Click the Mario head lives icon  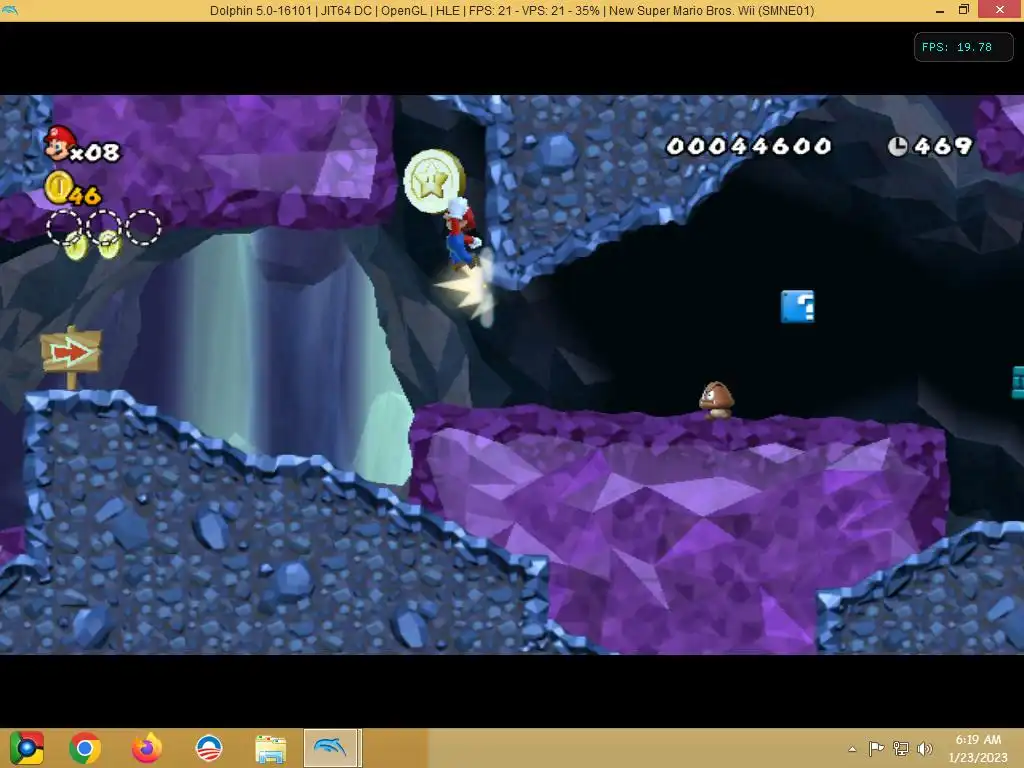pyautogui.click(x=58, y=143)
